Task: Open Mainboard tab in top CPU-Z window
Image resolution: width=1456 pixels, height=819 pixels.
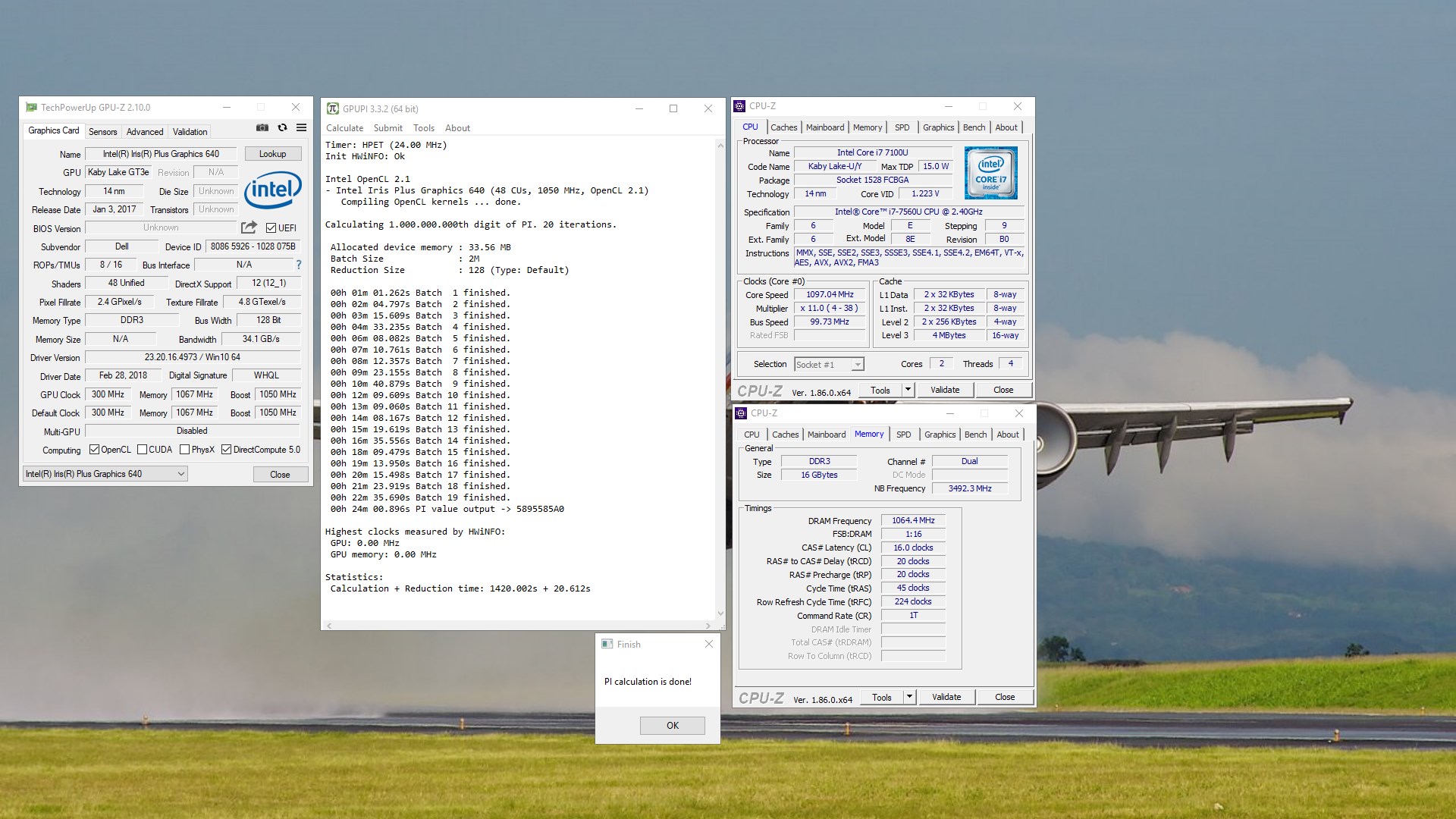Action: (825, 127)
